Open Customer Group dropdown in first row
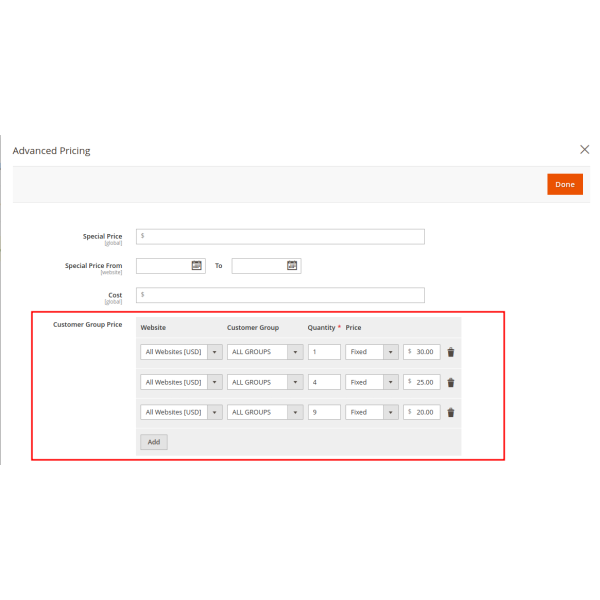This screenshot has height=600, width=600. tap(265, 352)
